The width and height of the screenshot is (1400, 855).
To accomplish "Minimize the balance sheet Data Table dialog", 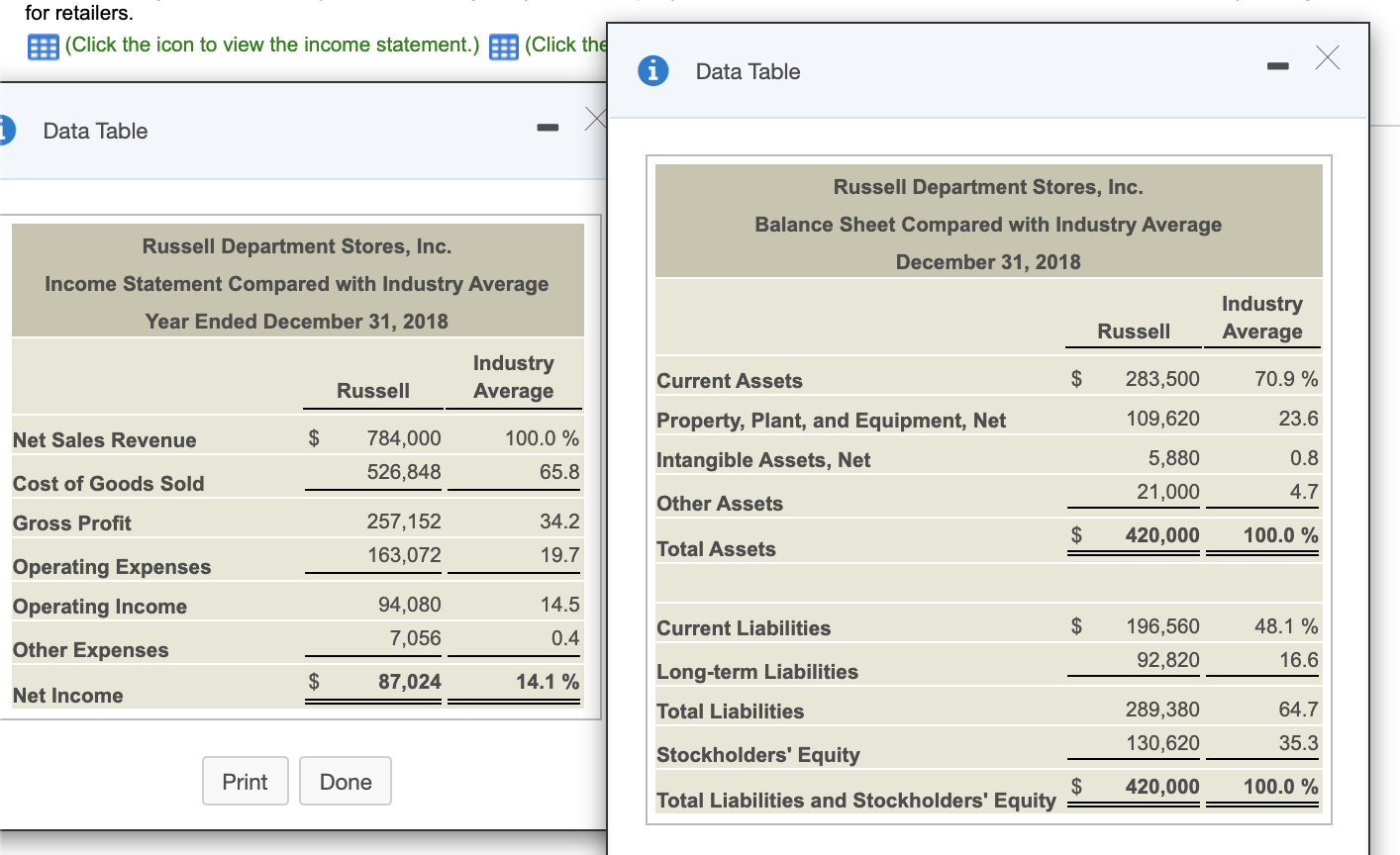I will pos(1277,66).
